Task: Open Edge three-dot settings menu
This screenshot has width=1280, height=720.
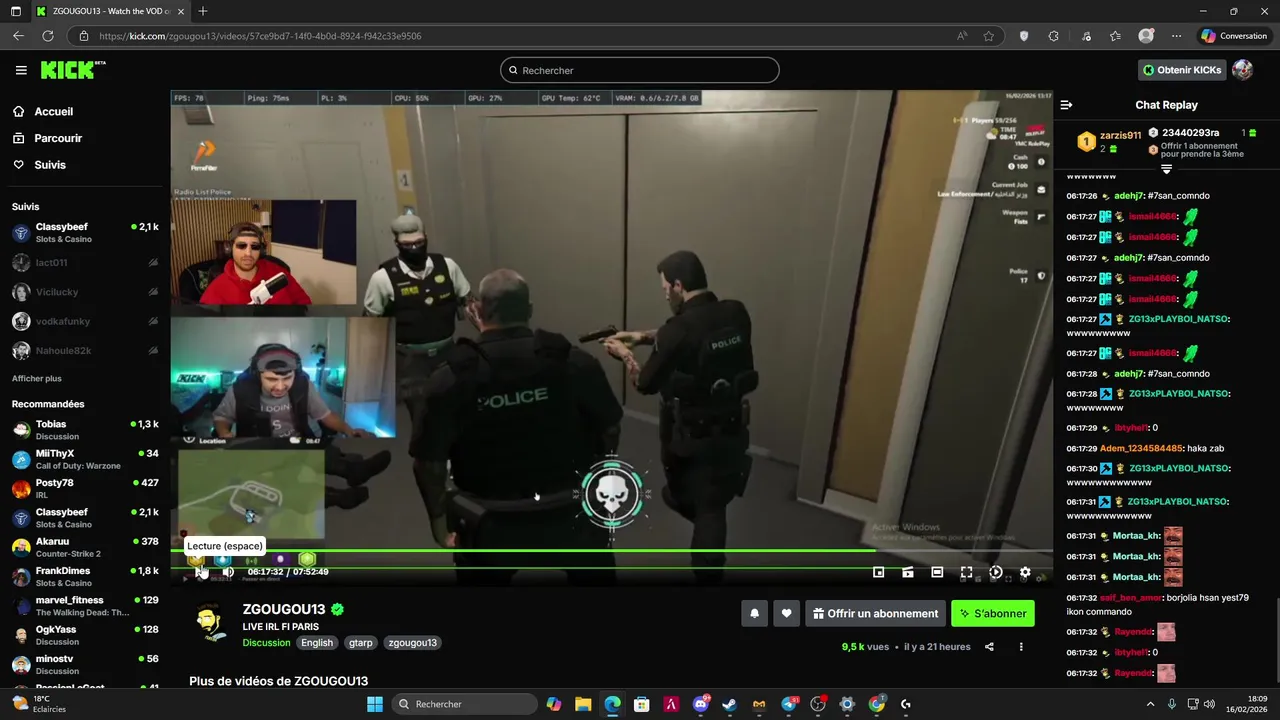Action: click(1176, 36)
